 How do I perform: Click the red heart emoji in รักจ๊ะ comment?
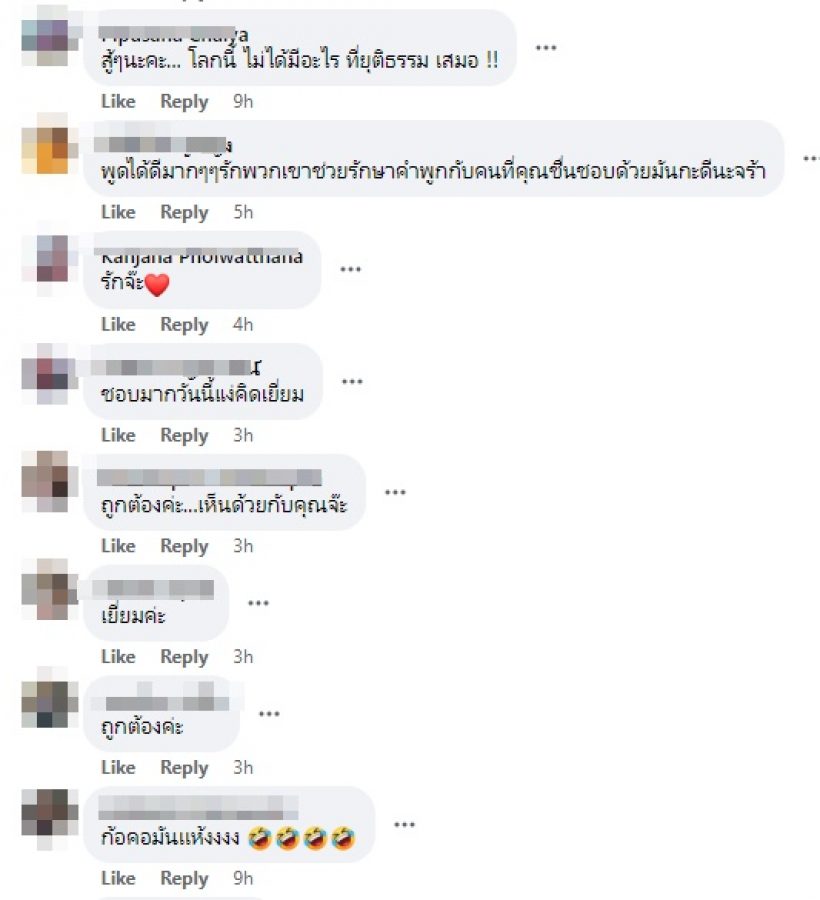(x=157, y=285)
